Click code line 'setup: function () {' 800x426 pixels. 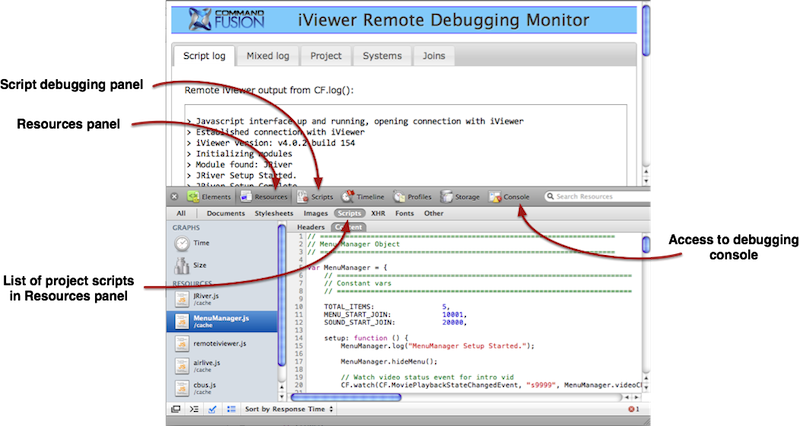366,338
